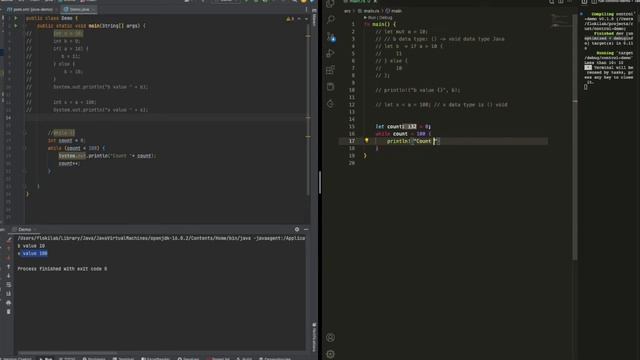Click the print icon in Run panel toolbar
Screen dimensions: 640x360
click(x=9, y=302)
